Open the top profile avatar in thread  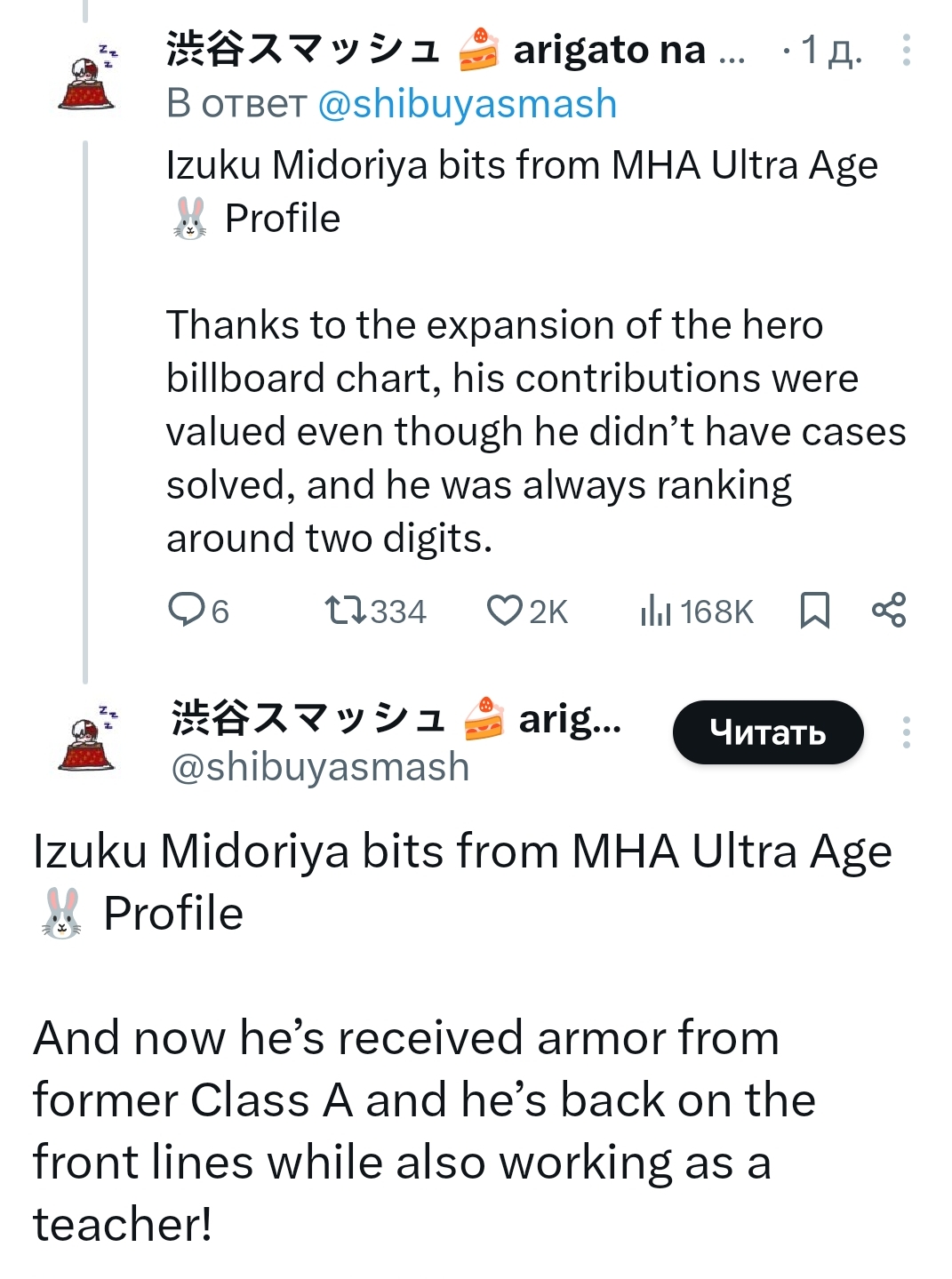87,76
